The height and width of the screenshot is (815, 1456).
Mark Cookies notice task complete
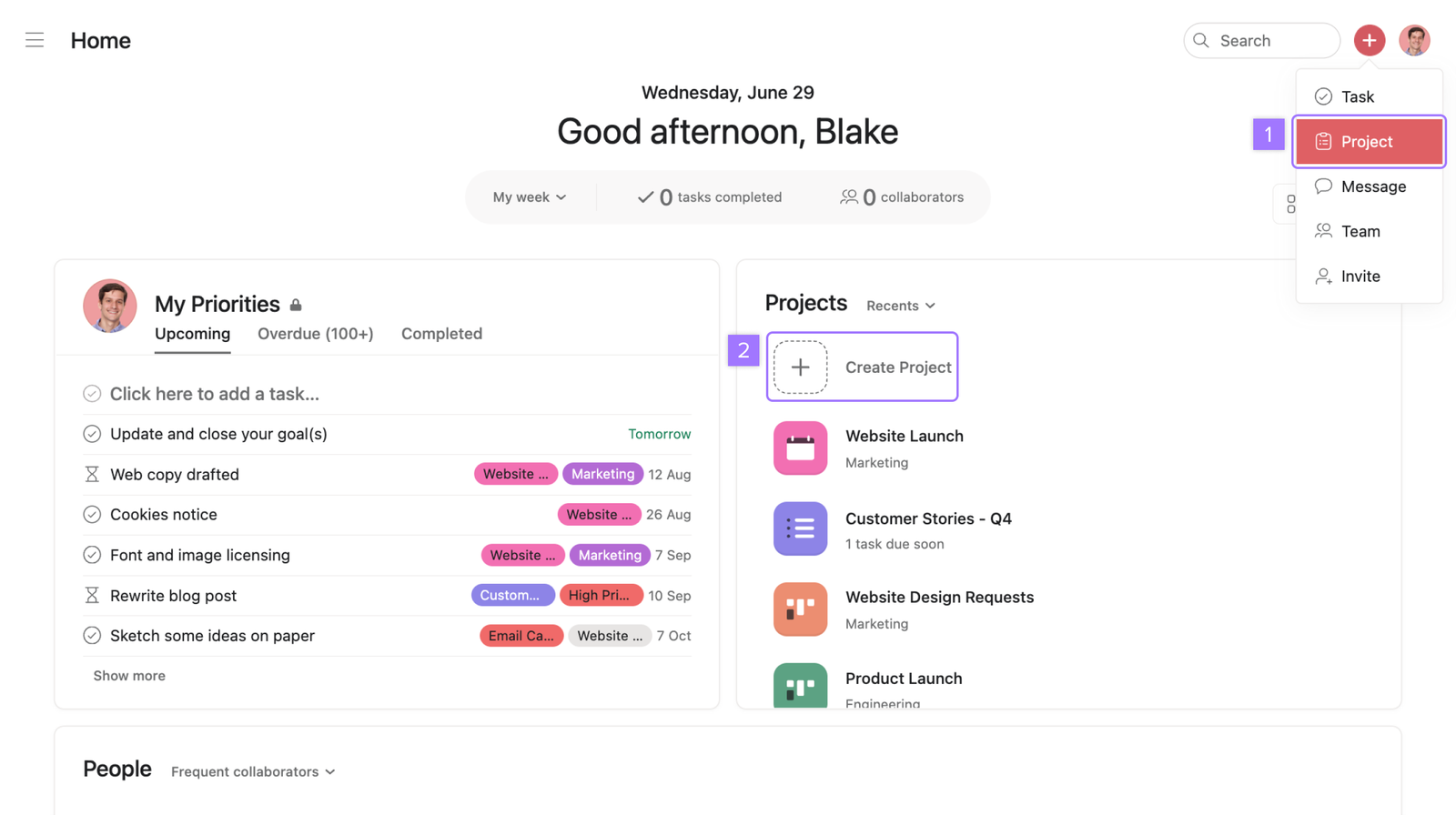click(x=92, y=515)
